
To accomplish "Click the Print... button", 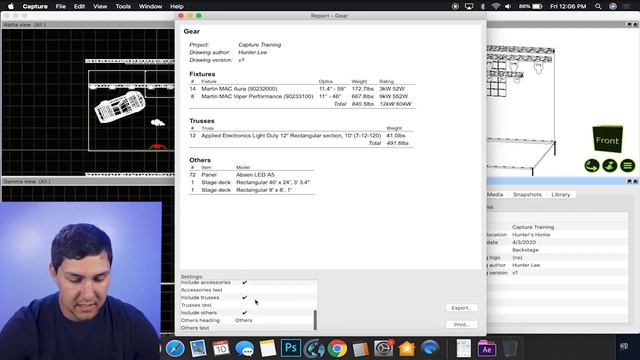I will [462, 324].
